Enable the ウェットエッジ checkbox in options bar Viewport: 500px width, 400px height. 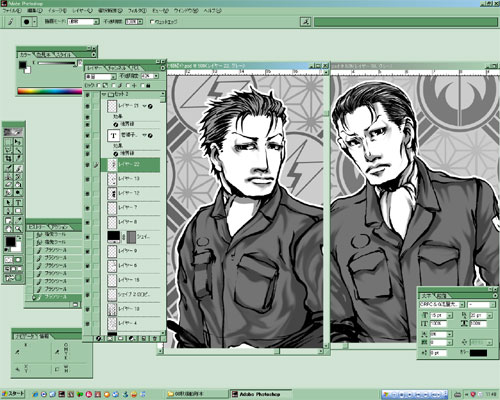tap(152, 22)
